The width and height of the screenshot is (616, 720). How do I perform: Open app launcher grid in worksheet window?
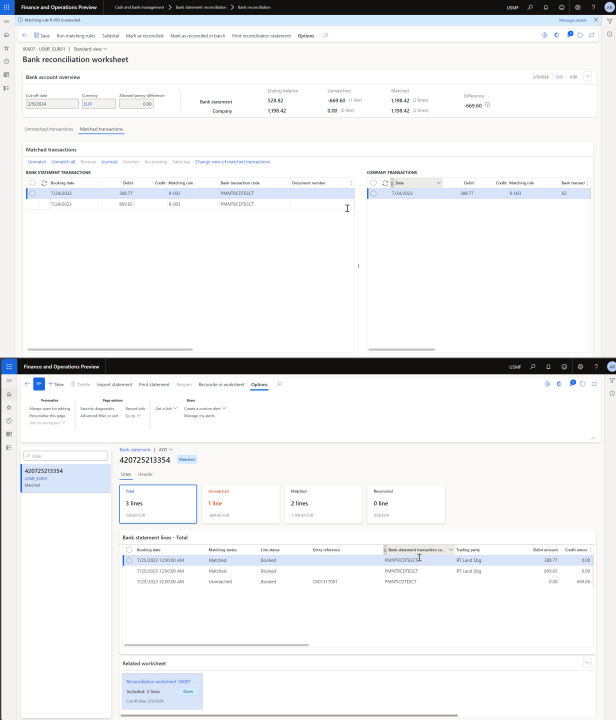[x=6, y=7]
